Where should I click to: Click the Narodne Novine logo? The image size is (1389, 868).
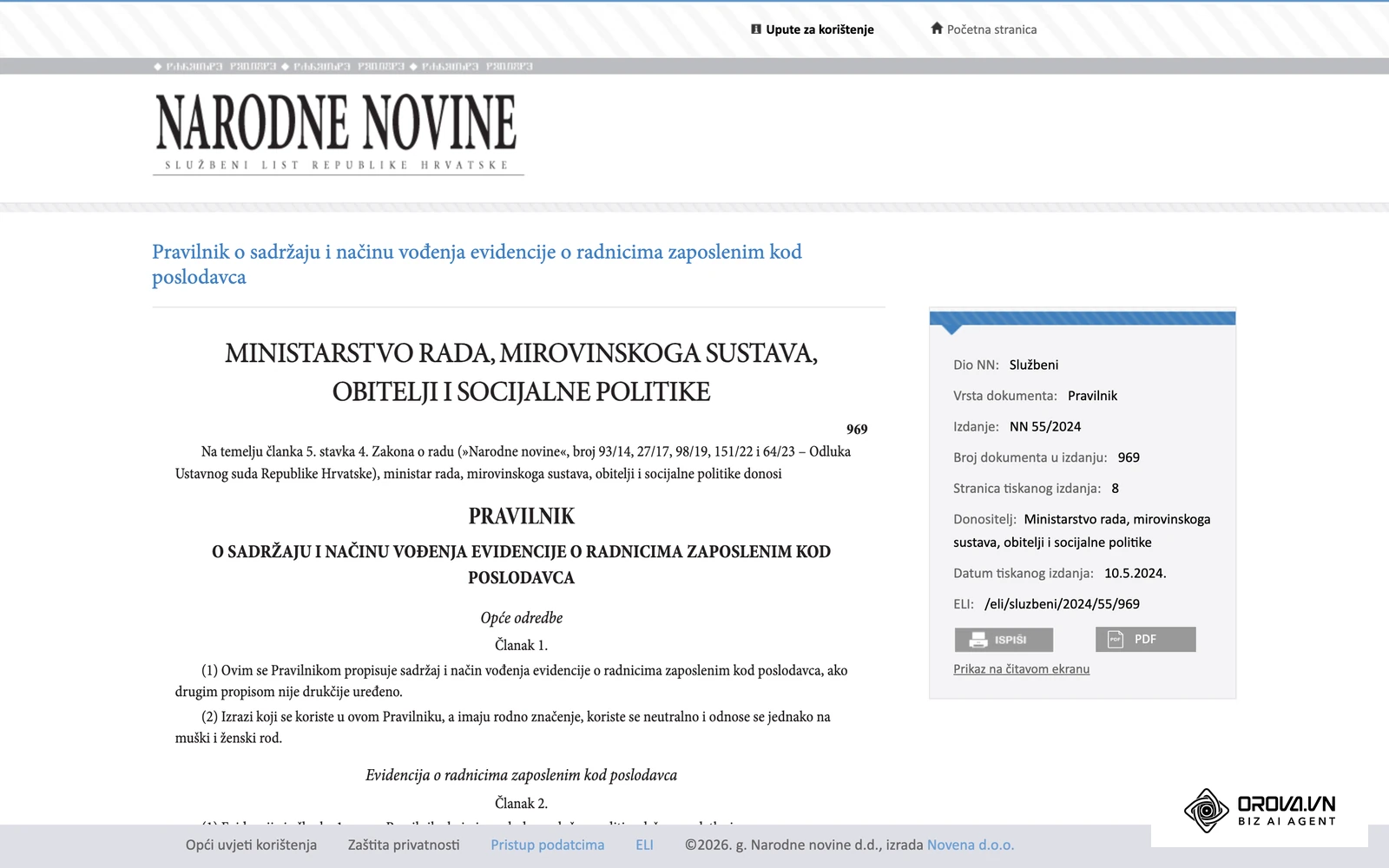coord(338,133)
